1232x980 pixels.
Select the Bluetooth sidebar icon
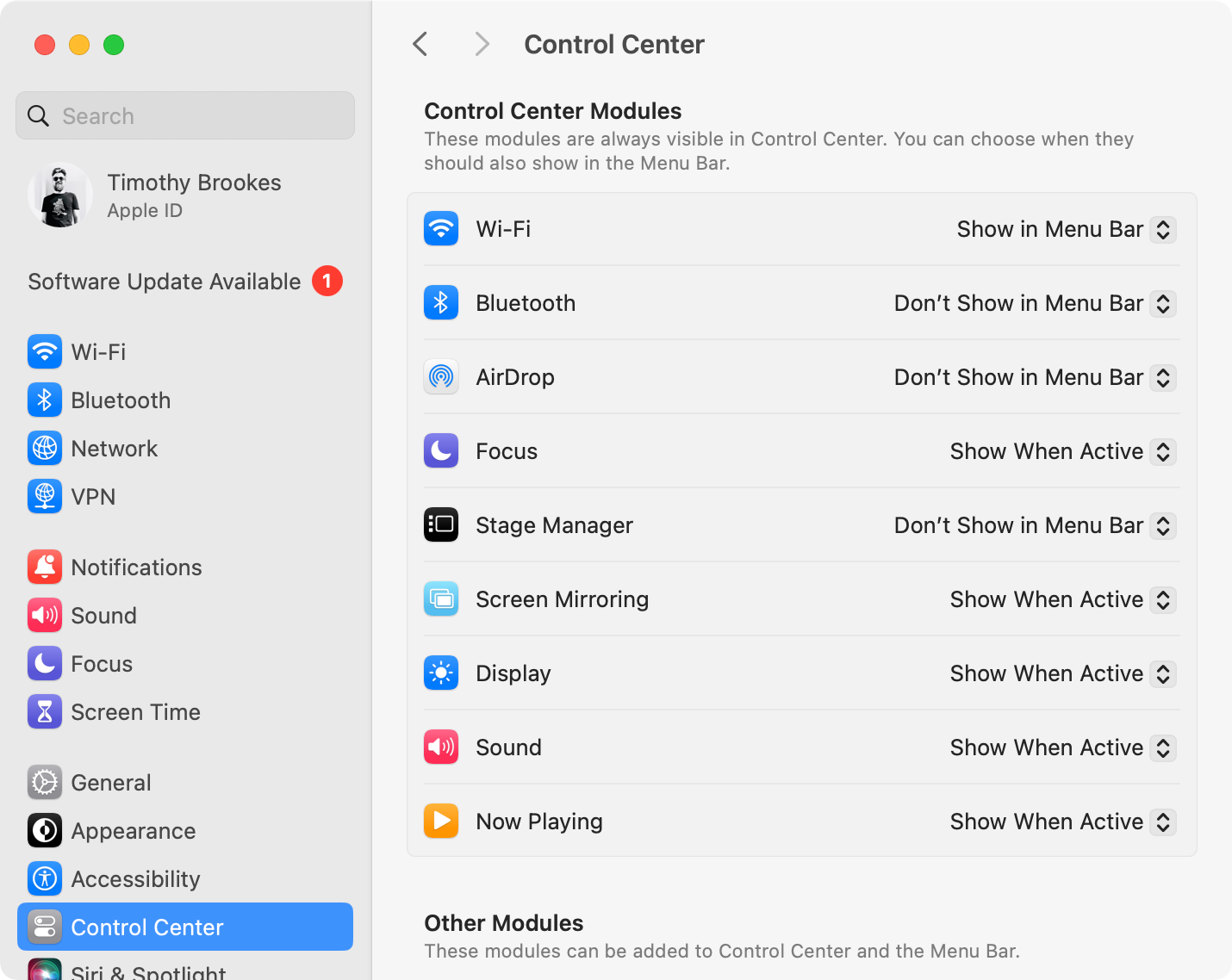coord(45,400)
